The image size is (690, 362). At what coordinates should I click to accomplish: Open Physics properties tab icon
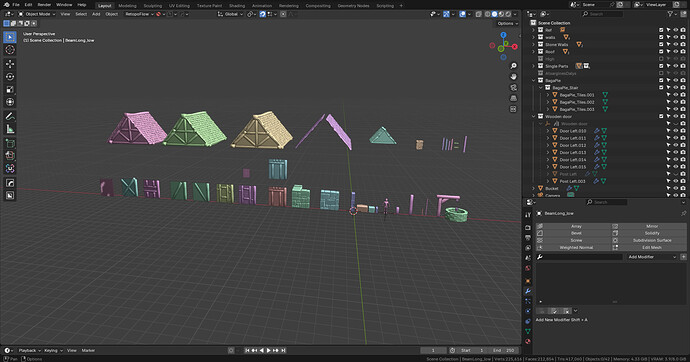coord(528,311)
